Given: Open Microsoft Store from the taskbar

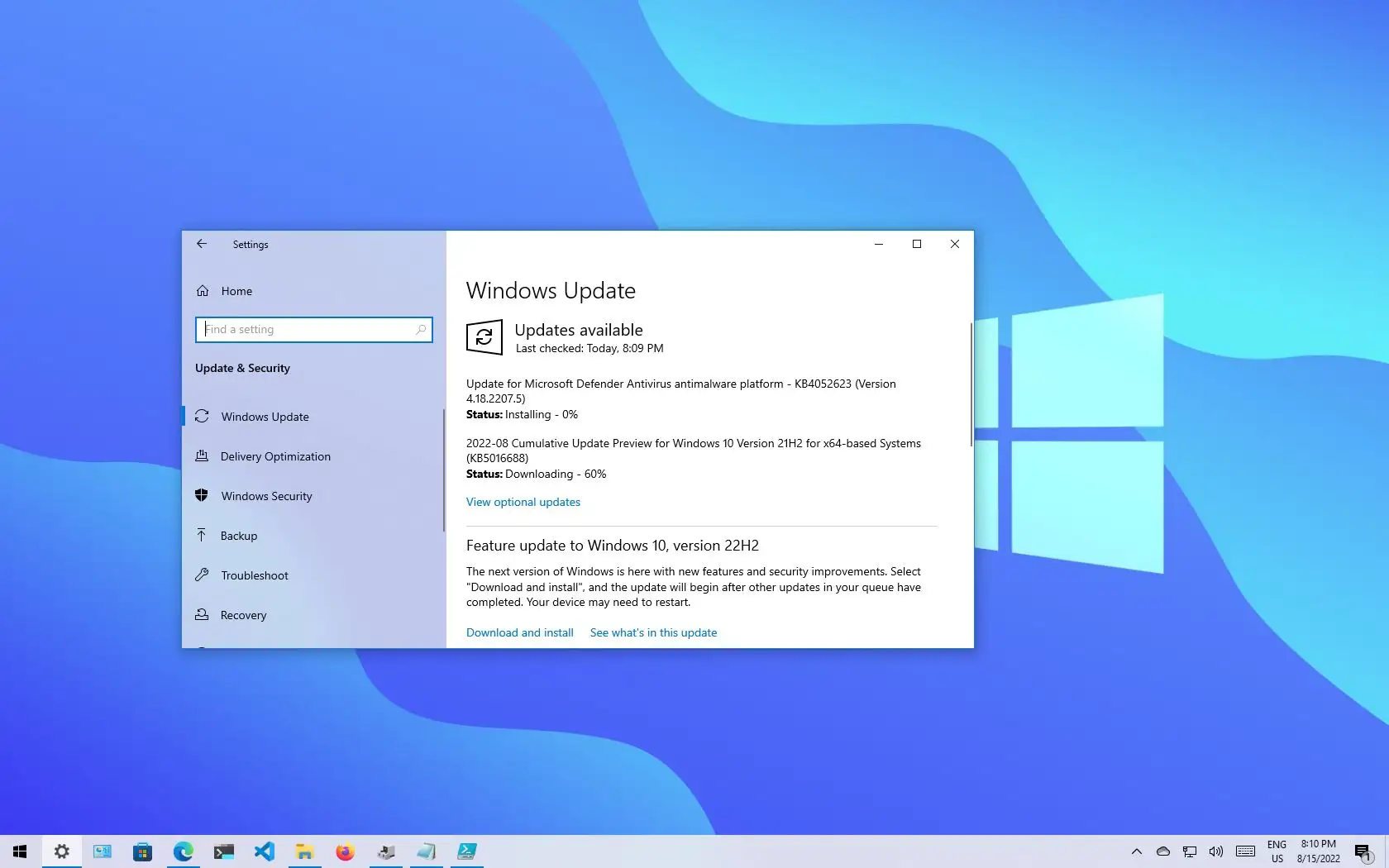Looking at the screenshot, I should (142, 851).
